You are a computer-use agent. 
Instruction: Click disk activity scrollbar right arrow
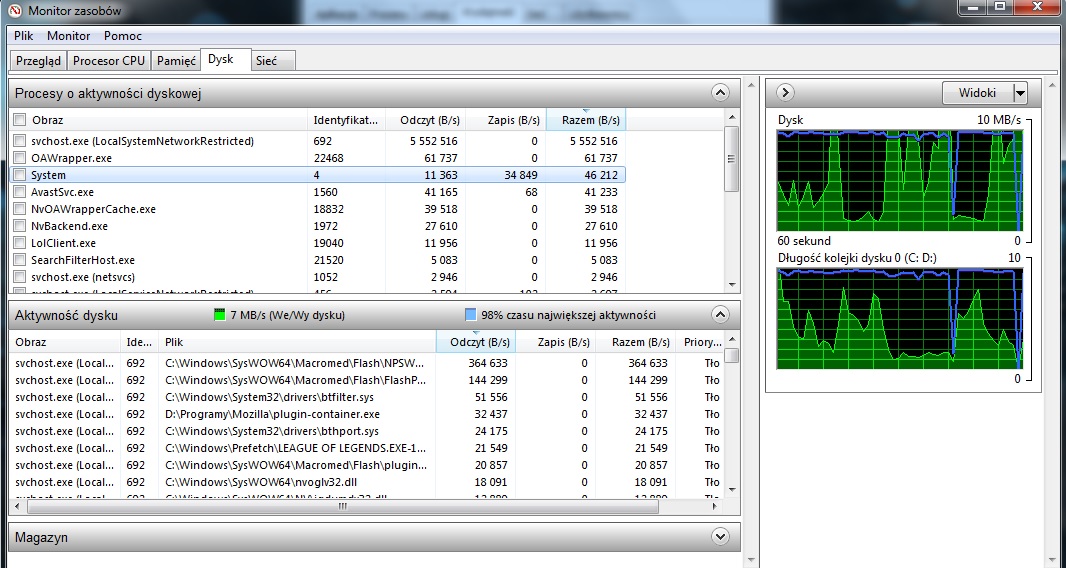pyautogui.click(x=714, y=506)
